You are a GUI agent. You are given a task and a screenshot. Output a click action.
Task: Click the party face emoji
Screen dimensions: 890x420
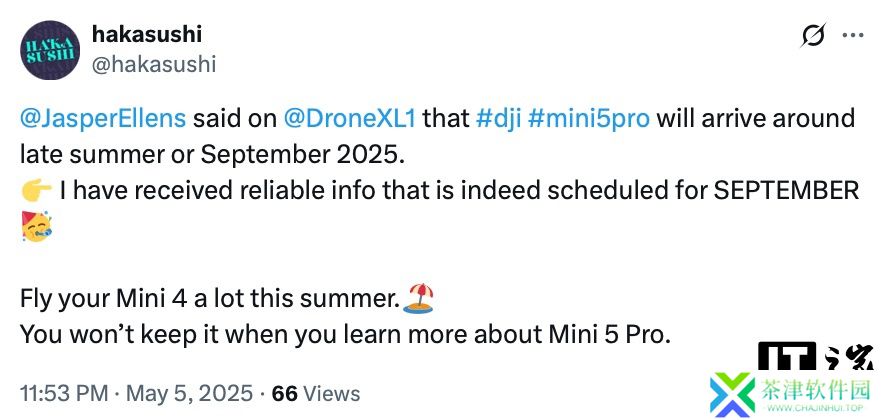[x=36, y=225]
